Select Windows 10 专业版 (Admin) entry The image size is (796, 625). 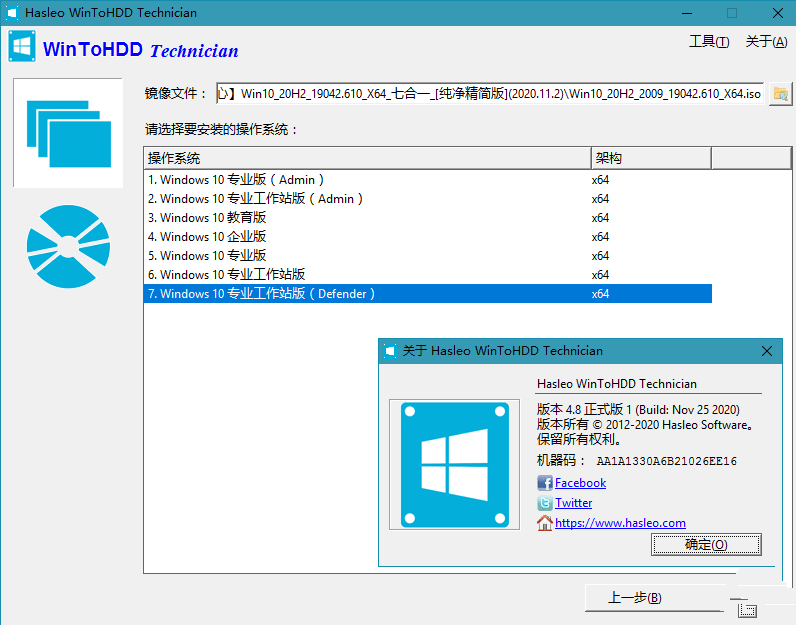[236, 180]
